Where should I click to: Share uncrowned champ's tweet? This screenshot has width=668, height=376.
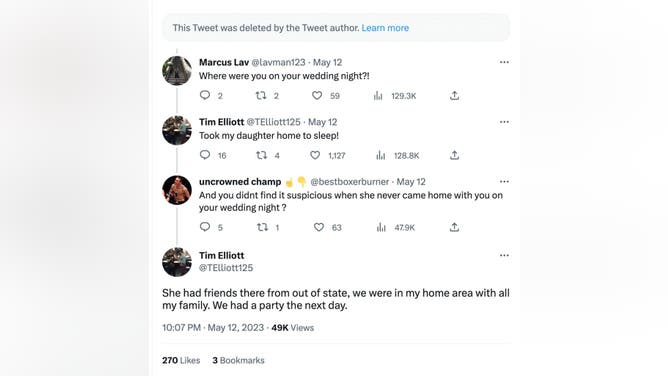click(x=455, y=227)
